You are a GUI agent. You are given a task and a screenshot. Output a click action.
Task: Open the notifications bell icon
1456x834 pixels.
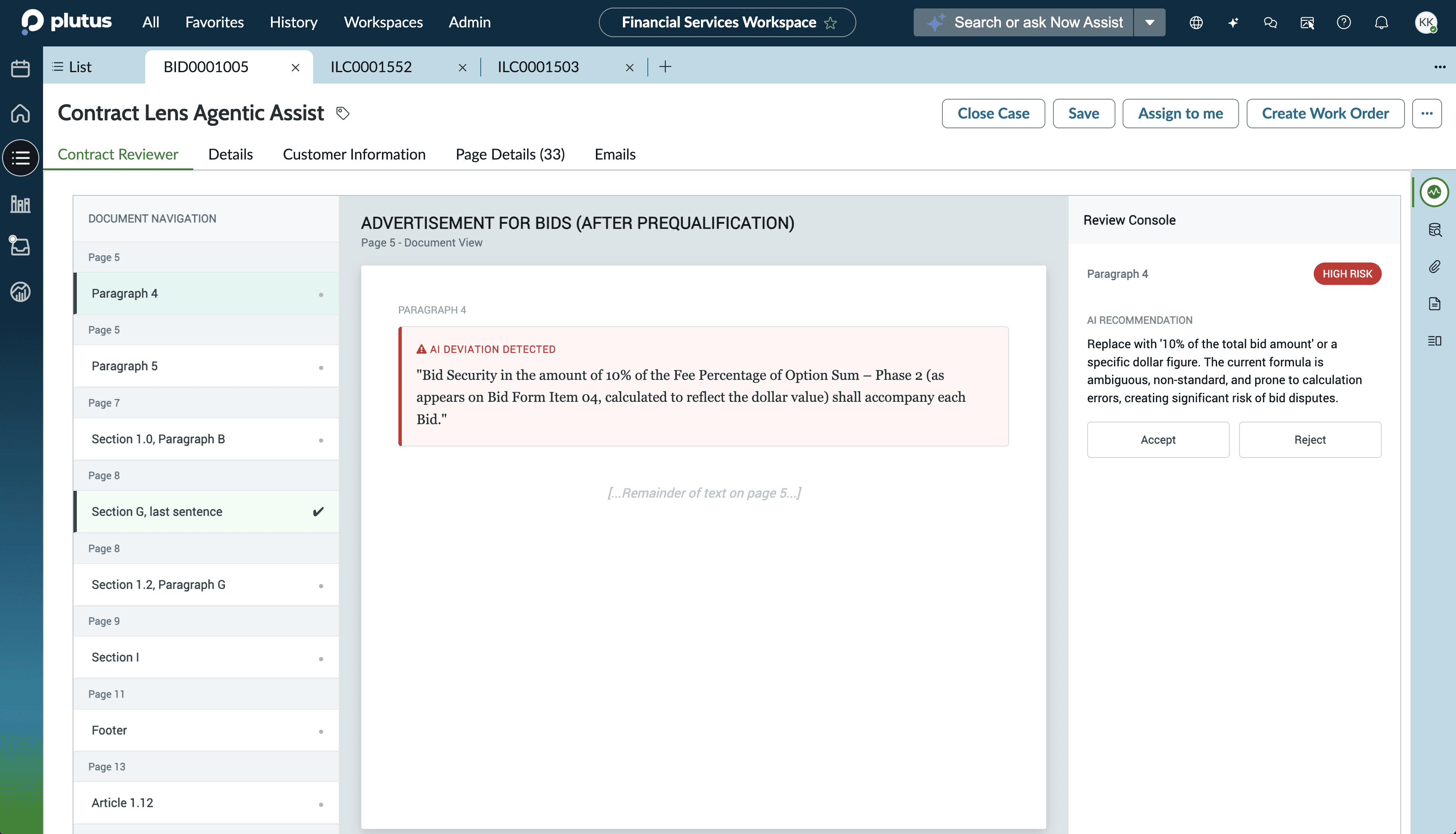coord(1381,22)
